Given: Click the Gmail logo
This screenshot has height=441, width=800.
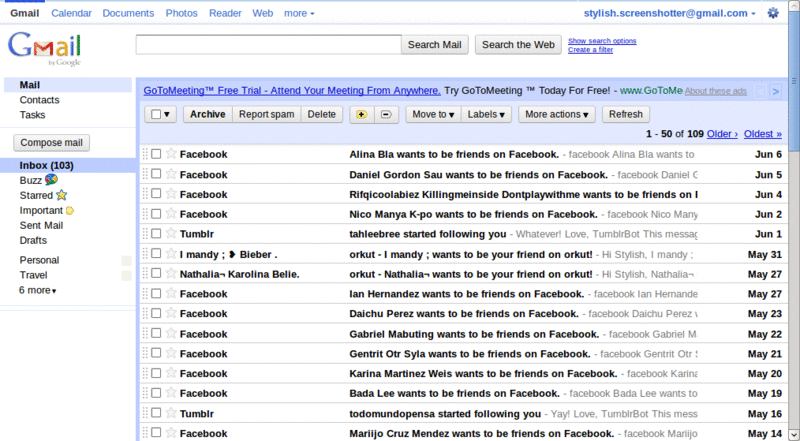Looking at the screenshot, I should [x=44, y=48].
